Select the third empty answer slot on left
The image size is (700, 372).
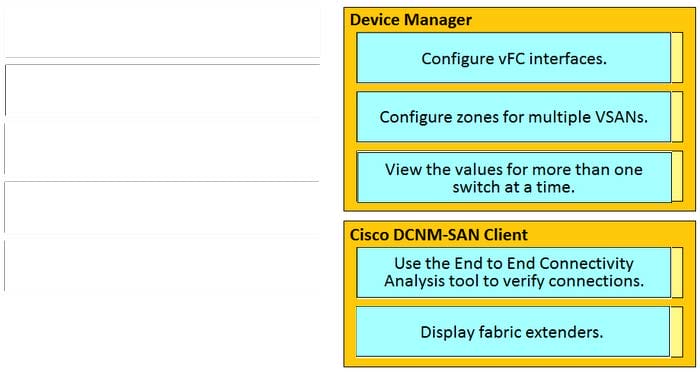162,149
